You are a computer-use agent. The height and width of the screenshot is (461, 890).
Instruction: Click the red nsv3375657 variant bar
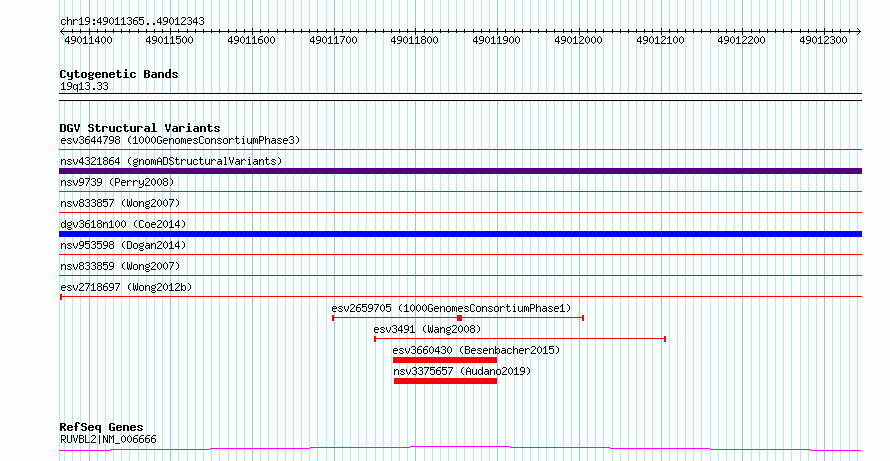[x=446, y=381]
